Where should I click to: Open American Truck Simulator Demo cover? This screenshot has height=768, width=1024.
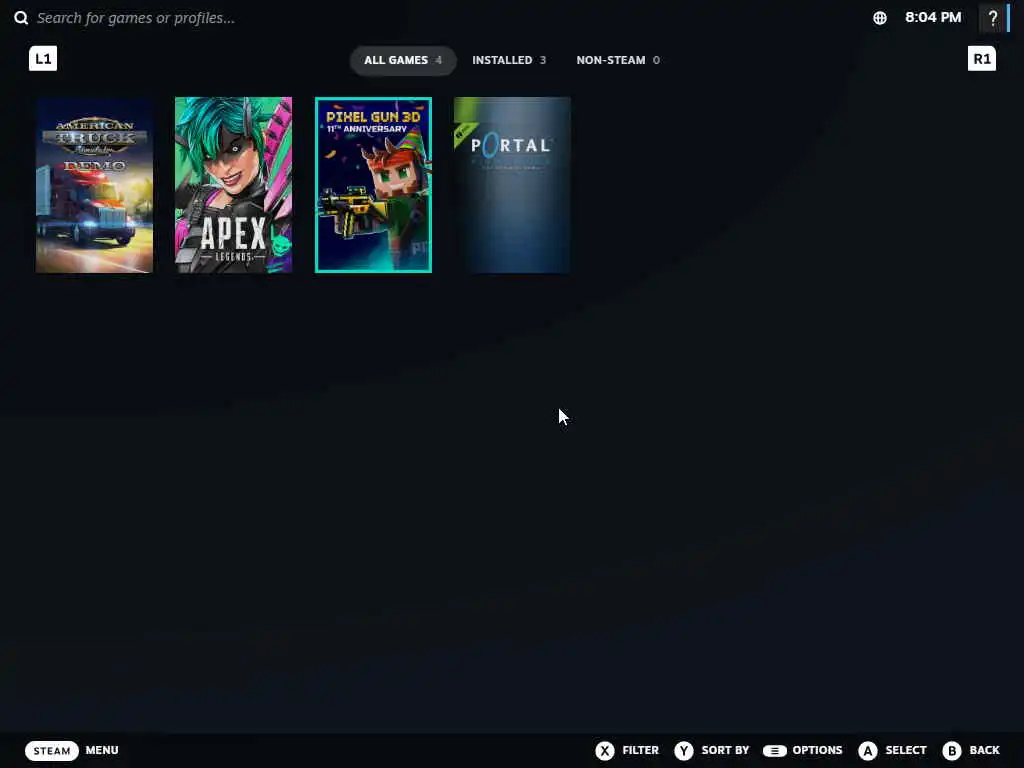coord(95,185)
